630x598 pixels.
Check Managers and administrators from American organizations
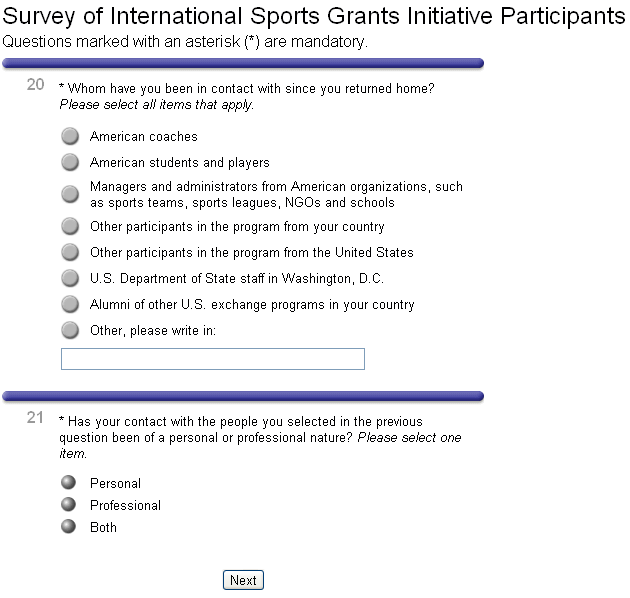click(70, 194)
